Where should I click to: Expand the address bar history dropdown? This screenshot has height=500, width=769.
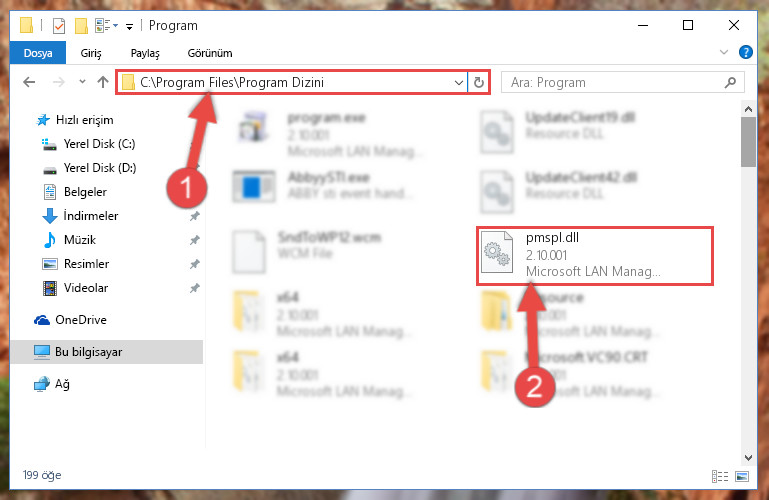(459, 82)
